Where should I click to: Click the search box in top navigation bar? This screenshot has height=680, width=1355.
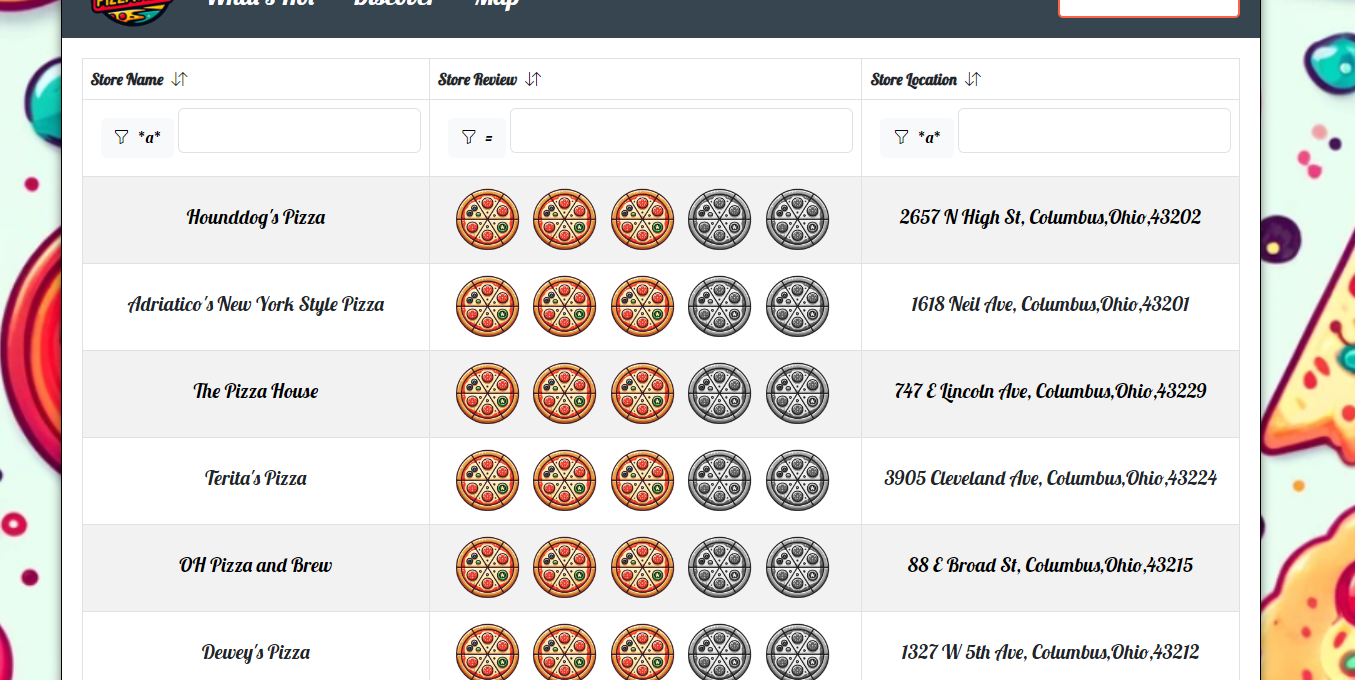coord(1148,6)
